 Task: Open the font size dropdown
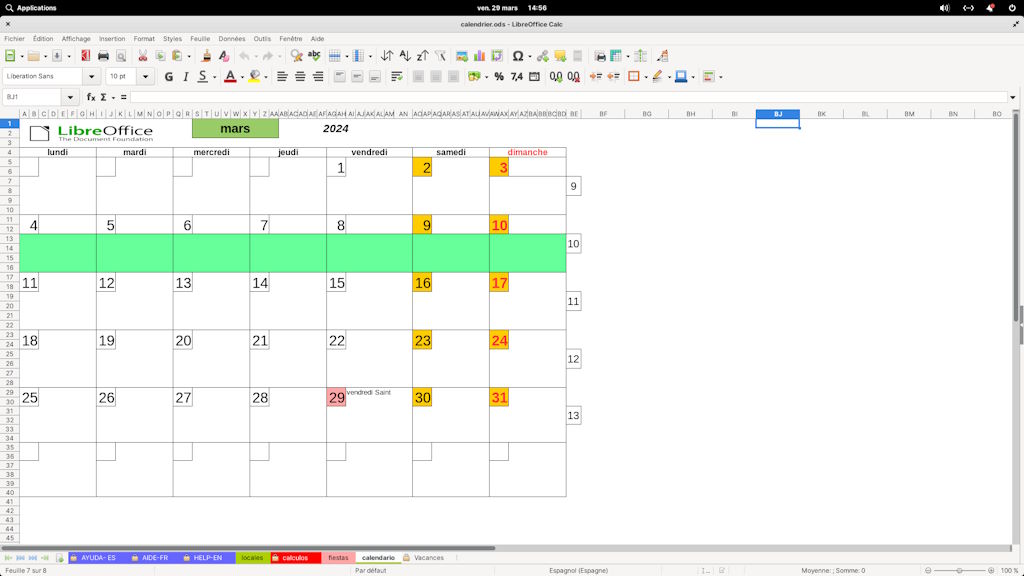pos(146,76)
